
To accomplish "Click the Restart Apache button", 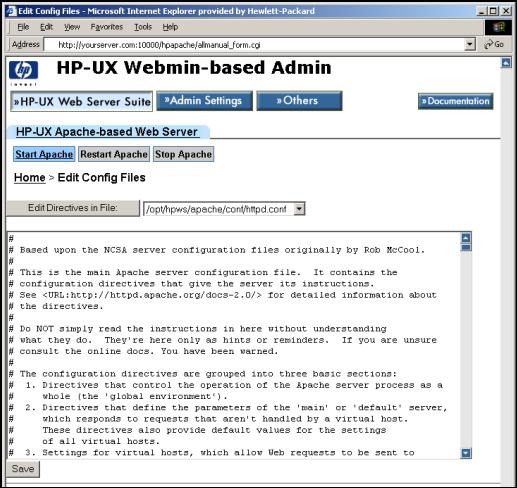I will tap(114, 154).
